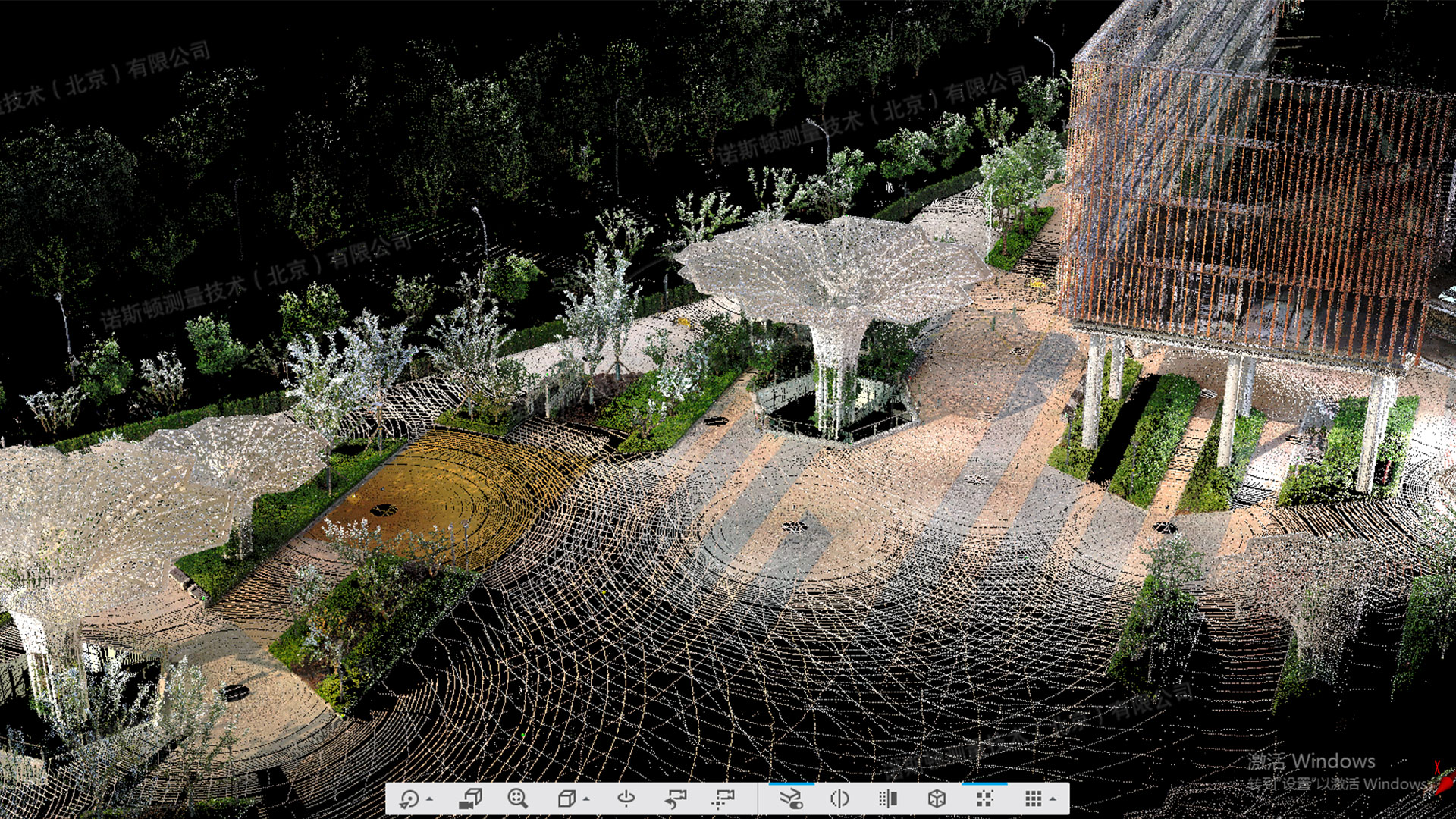This screenshot has height=819, width=1456.
Task: Click the nine-dot grid display icon
Action: (x=1033, y=799)
